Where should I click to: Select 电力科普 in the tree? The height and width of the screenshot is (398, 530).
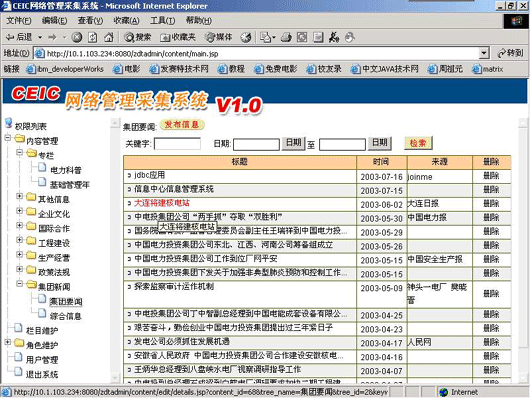pyautogui.click(x=66, y=170)
